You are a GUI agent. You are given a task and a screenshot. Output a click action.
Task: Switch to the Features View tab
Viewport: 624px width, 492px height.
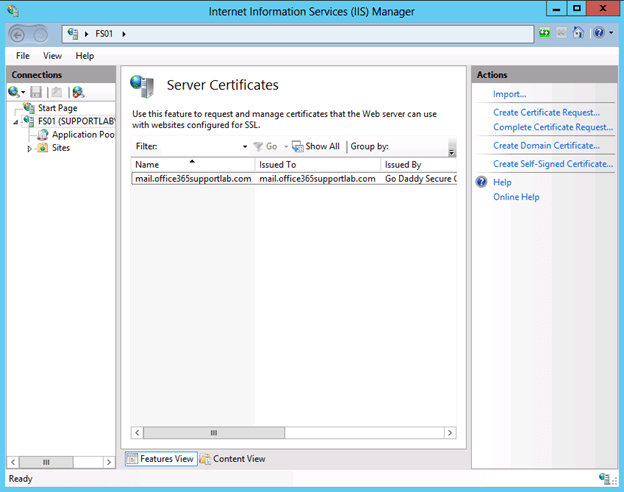(x=161, y=459)
